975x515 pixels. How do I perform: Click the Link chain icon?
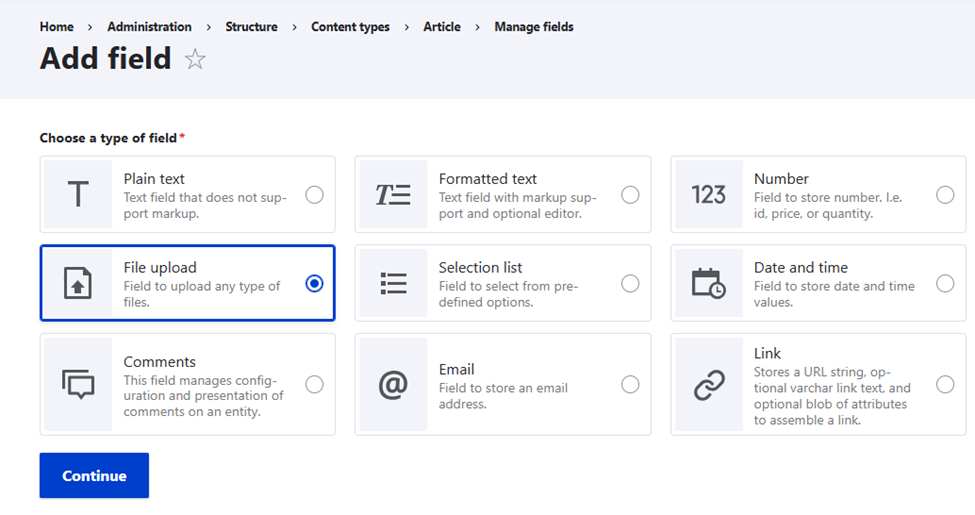click(x=708, y=384)
